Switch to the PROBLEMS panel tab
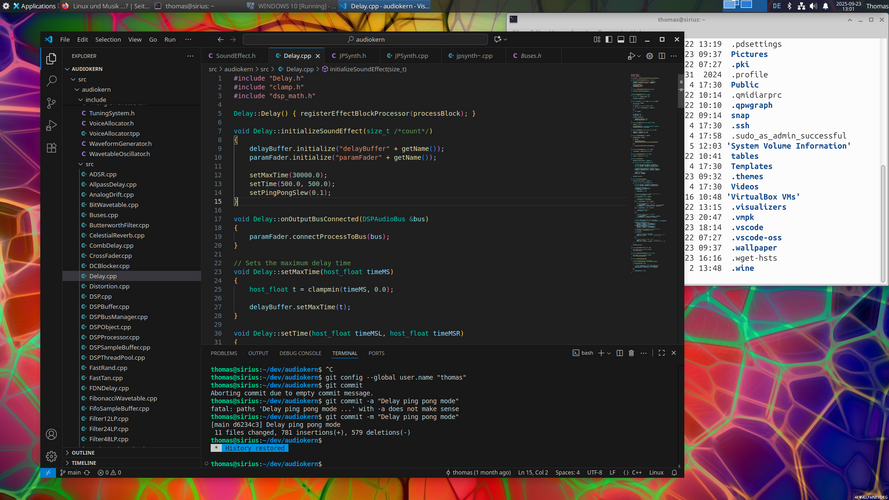 [x=224, y=353]
